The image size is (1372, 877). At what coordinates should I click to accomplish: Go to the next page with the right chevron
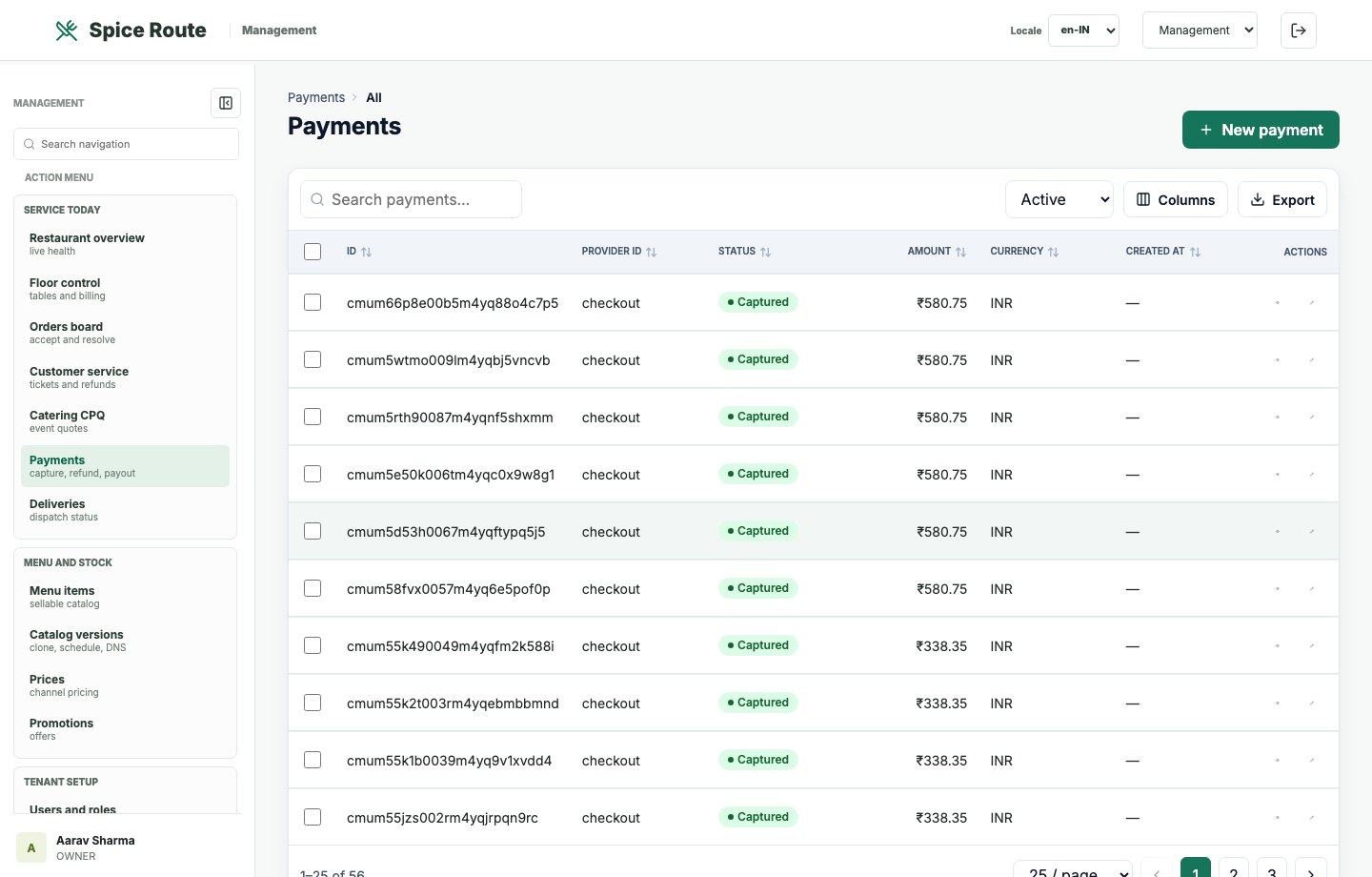tap(1311, 871)
